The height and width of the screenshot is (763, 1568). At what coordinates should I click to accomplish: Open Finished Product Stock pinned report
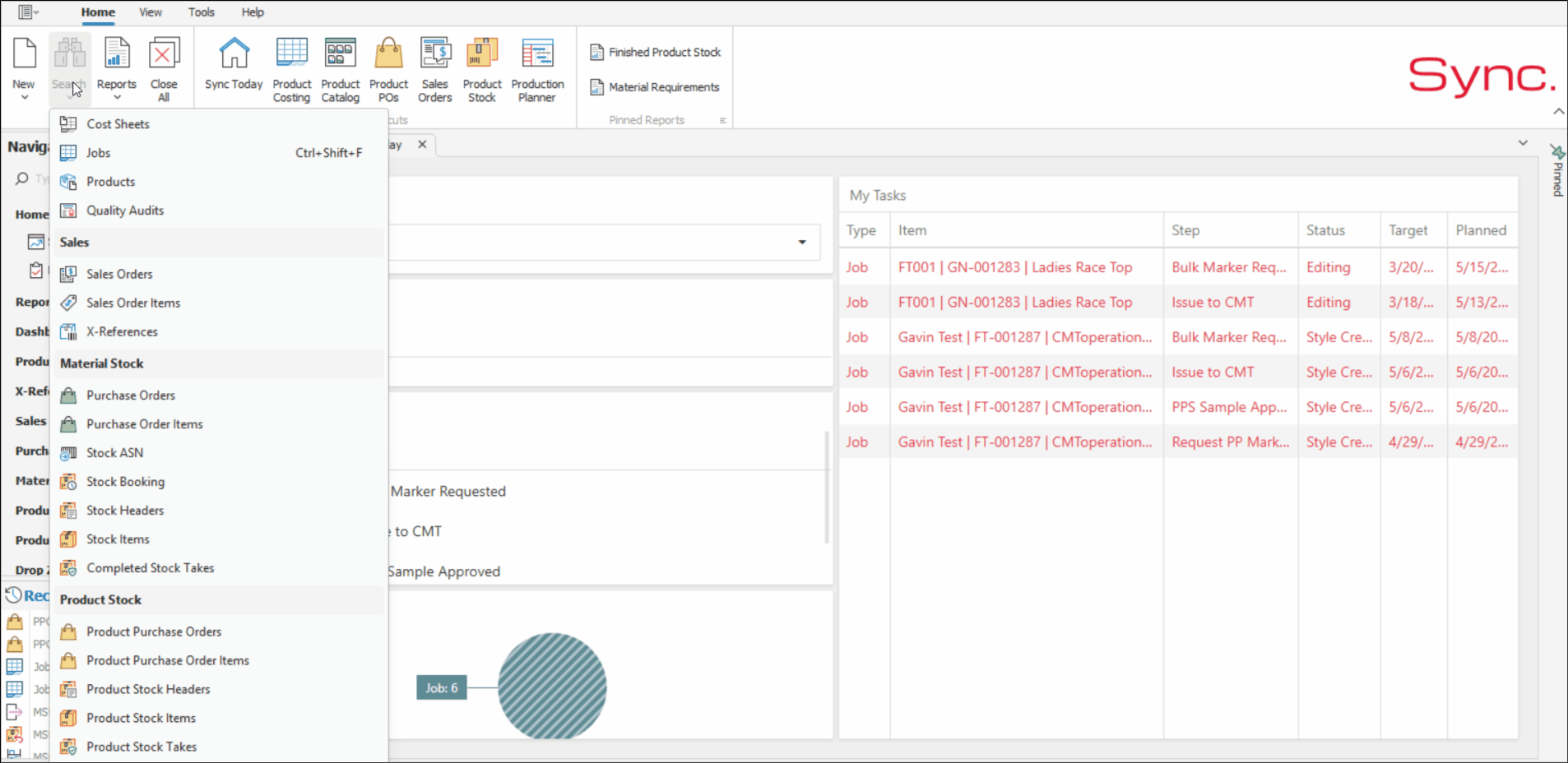(x=655, y=52)
